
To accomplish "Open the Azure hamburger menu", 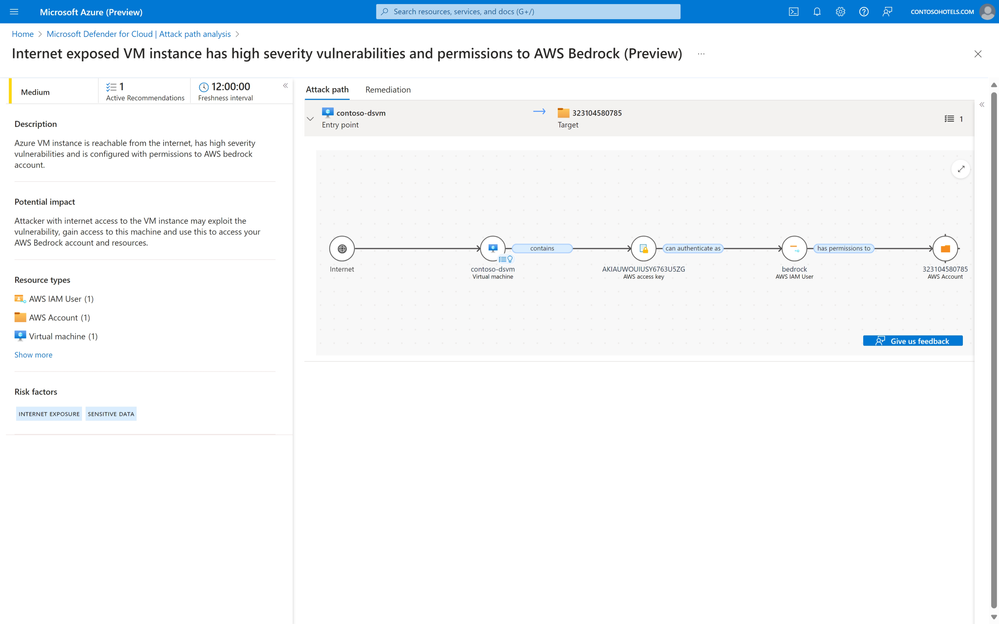I will 14,11.
